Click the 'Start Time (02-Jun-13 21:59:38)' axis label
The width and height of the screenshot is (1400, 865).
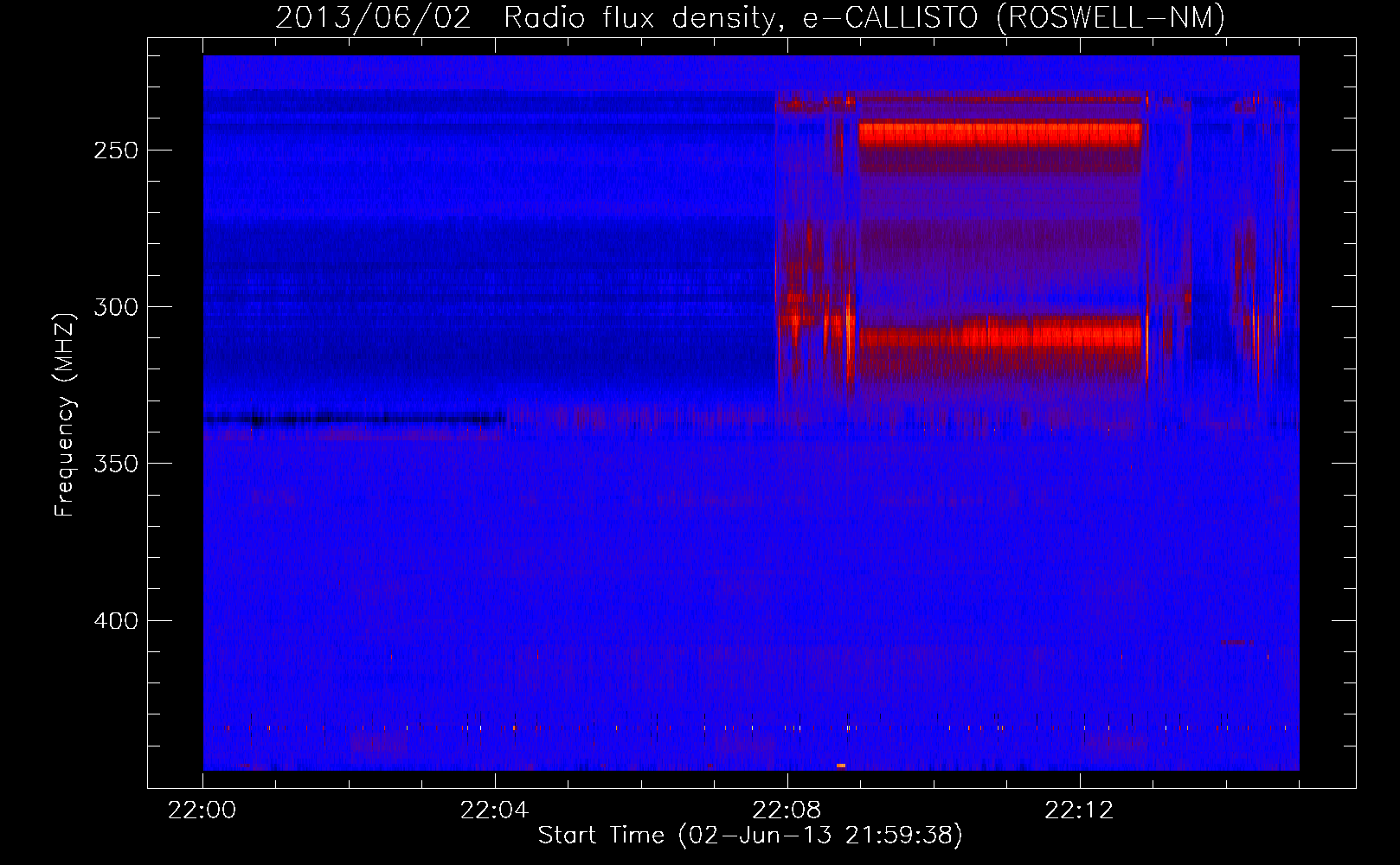[x=750, y=836]
